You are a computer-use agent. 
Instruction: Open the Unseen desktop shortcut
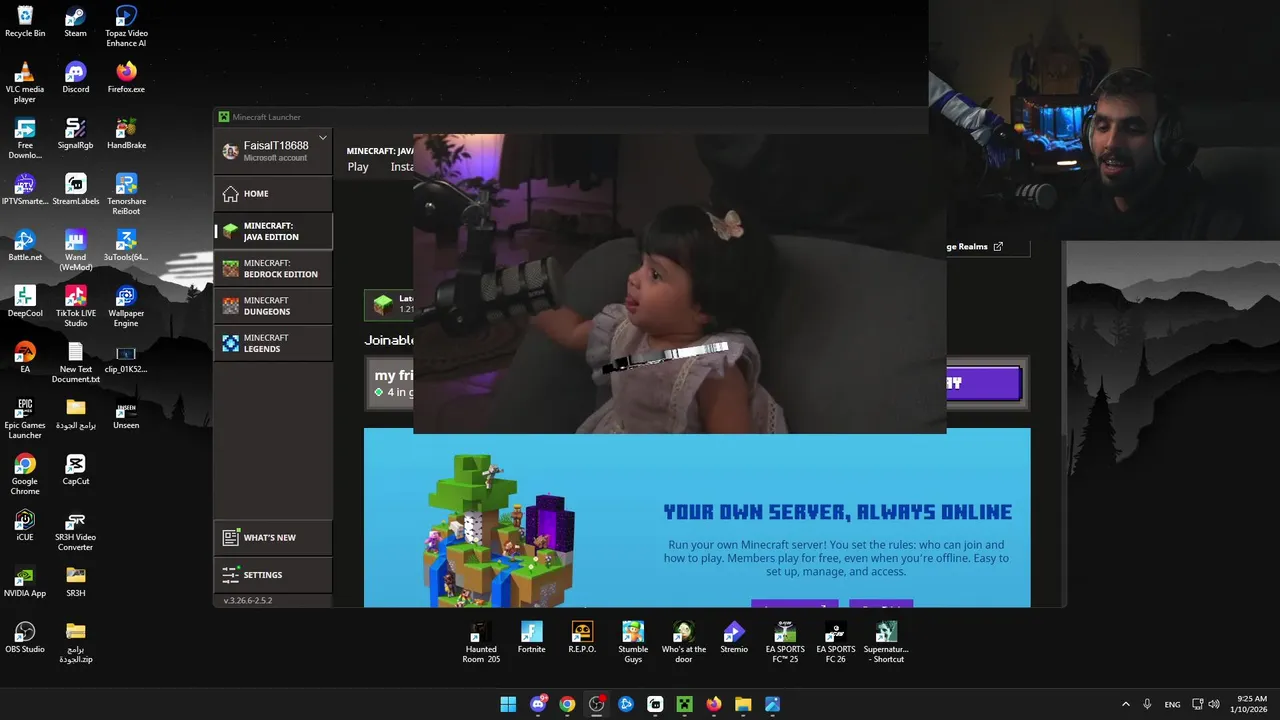point(126,413)
